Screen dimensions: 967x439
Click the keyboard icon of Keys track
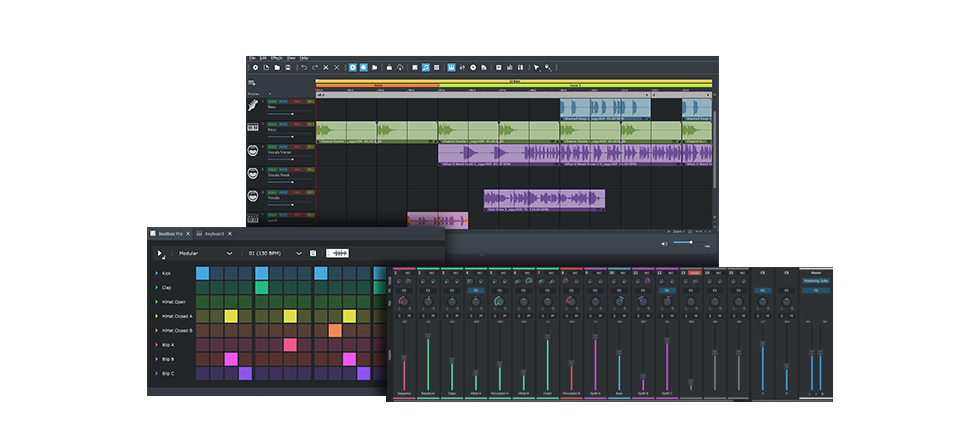point(253,128)
